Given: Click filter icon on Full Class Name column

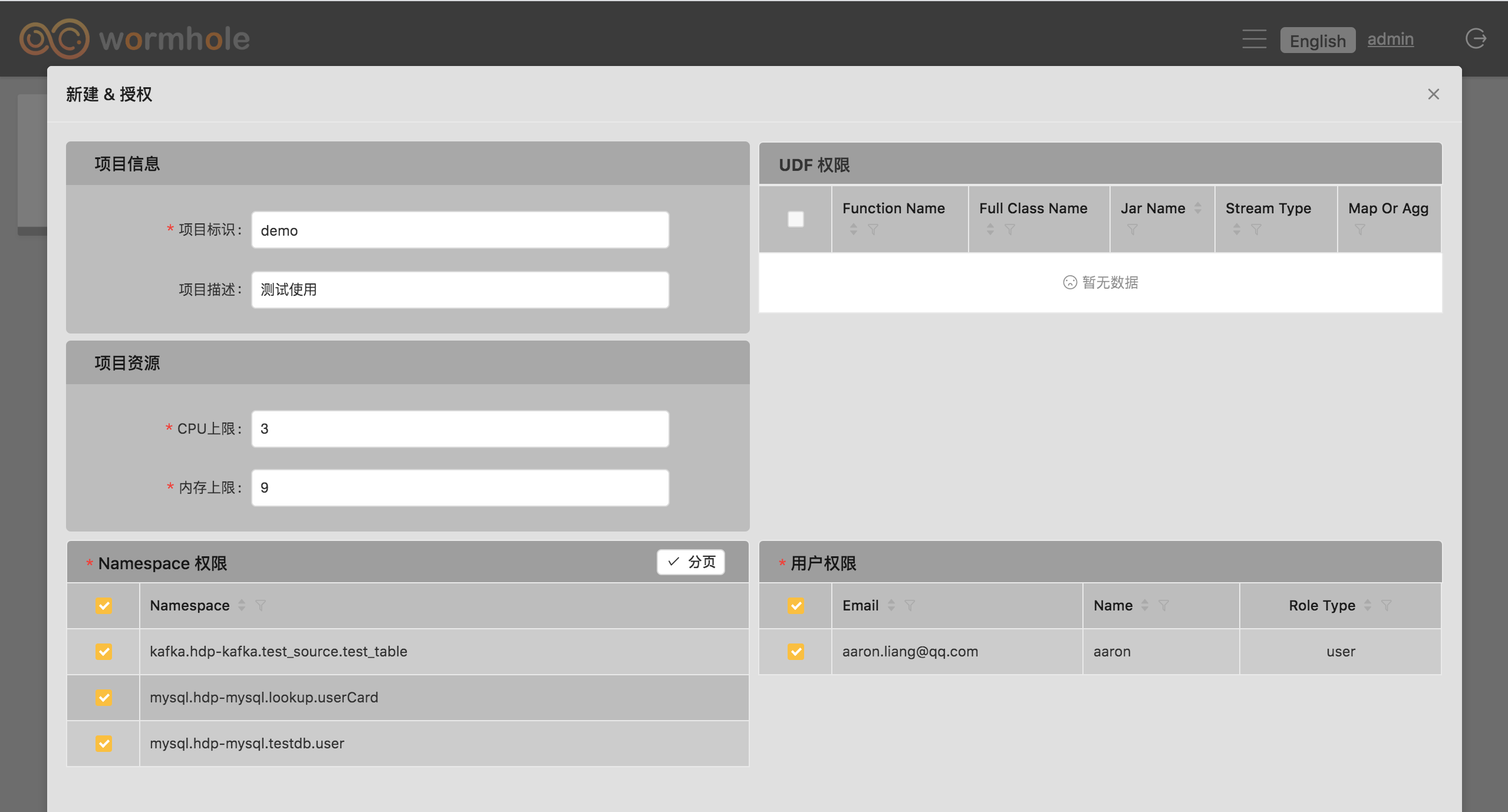Looking at the screenshot, I should (1010, 229).
